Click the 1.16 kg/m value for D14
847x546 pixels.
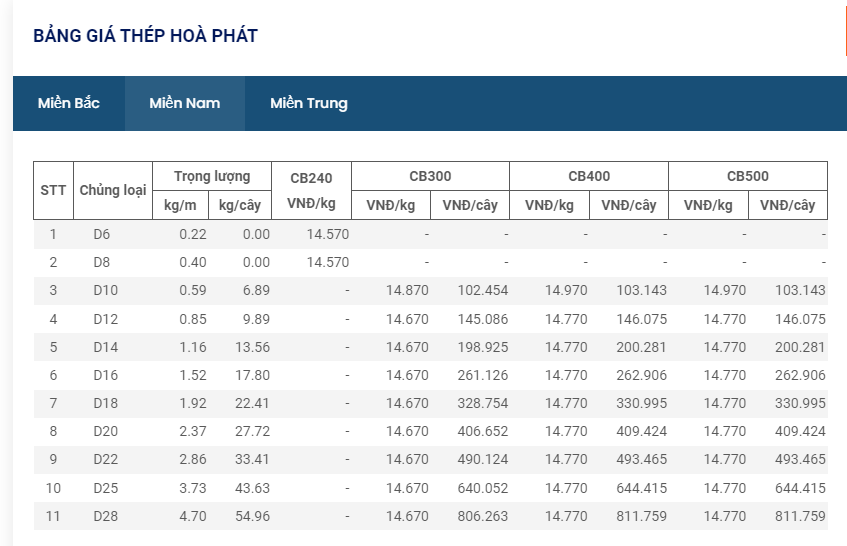point(193,347)
